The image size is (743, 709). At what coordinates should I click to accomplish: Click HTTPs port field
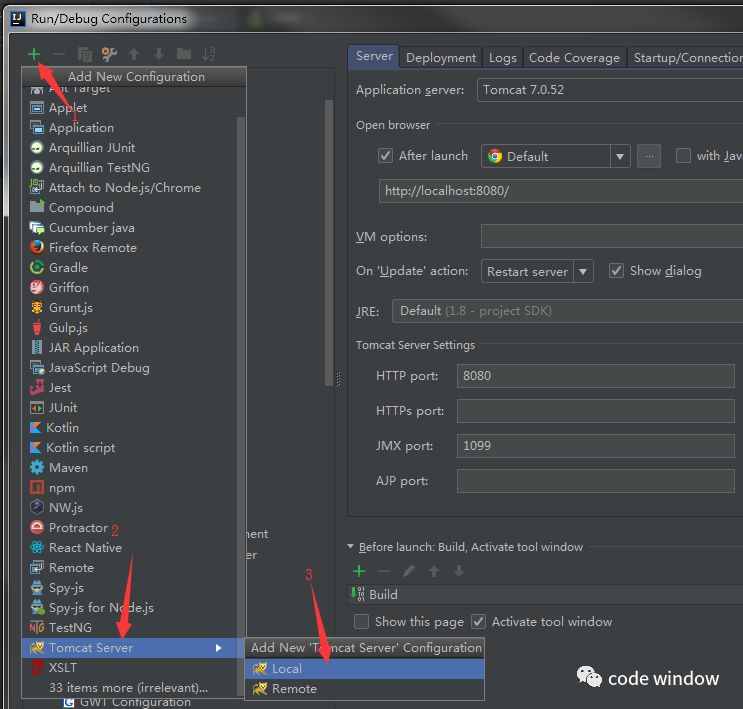click(x=596, y=411)
